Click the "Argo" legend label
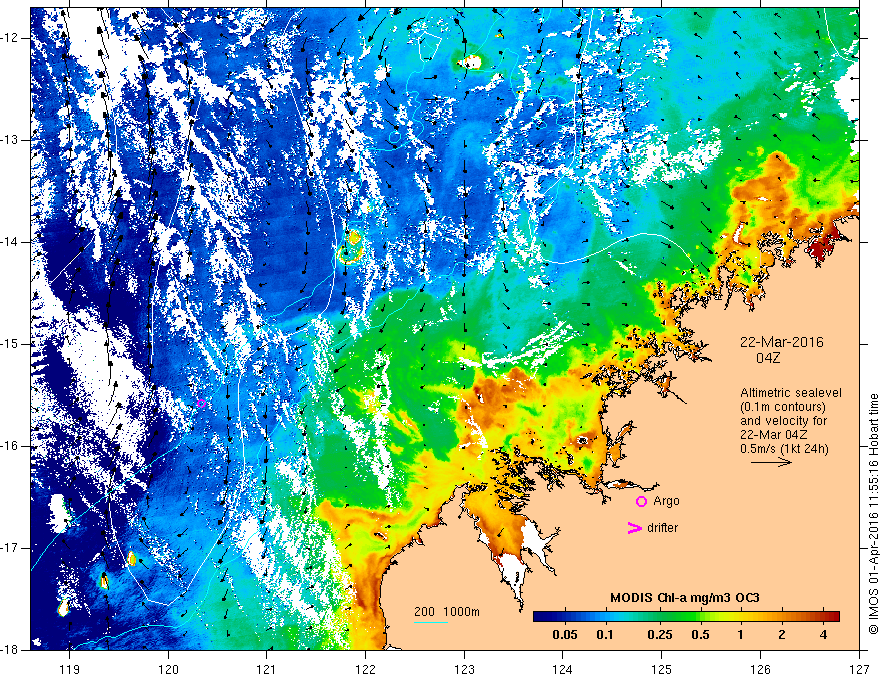The image size is (880, 680). pos(666,502)
